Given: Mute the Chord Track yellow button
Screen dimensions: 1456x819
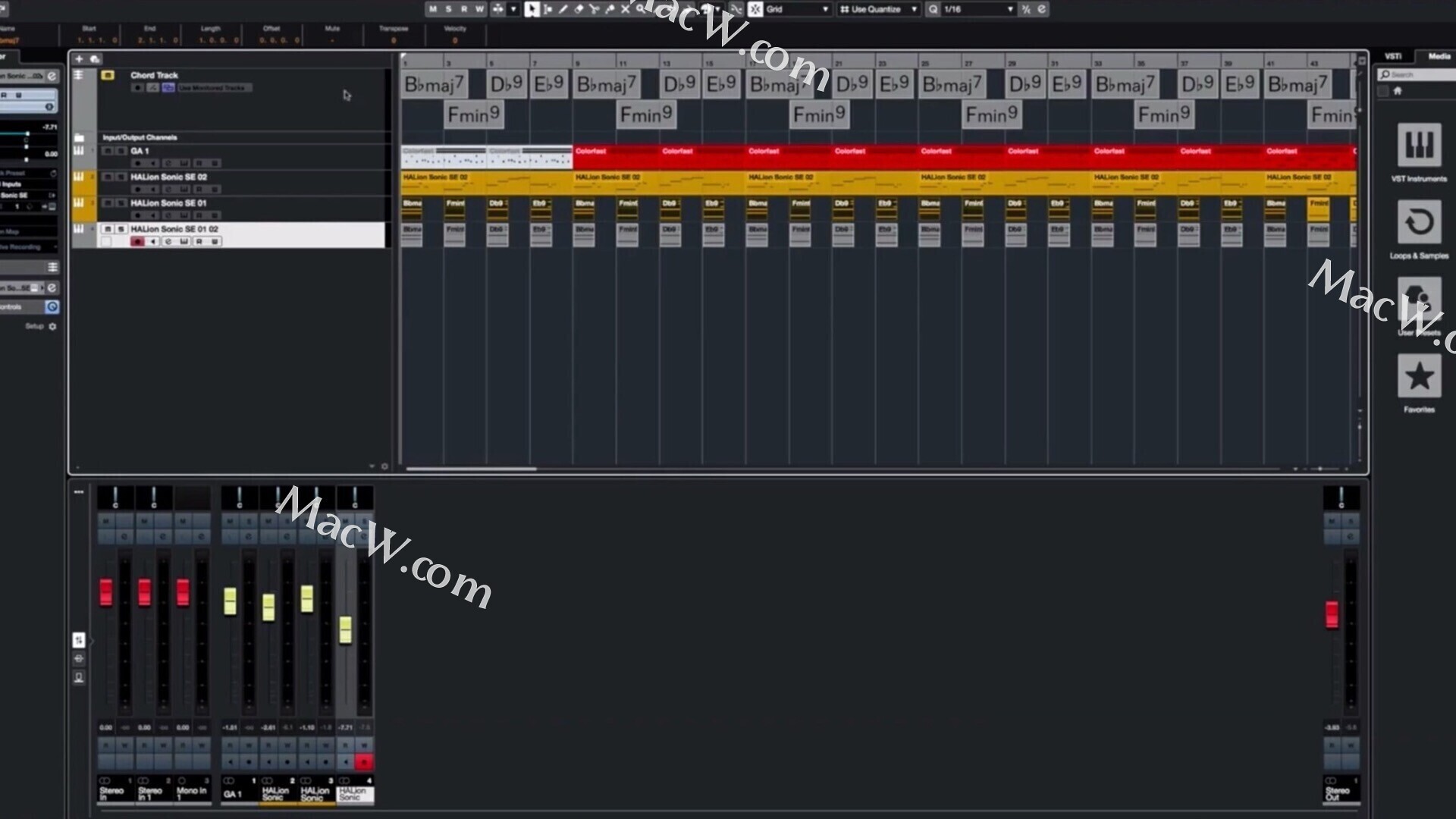Looking at the screenshot, I should 108,75.
